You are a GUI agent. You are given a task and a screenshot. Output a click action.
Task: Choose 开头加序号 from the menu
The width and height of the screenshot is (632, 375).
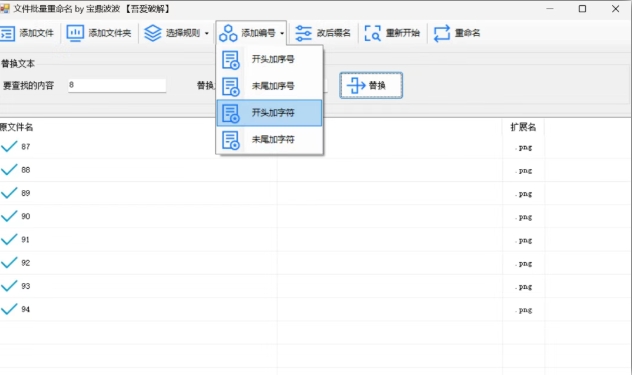[x=269, y=59]
